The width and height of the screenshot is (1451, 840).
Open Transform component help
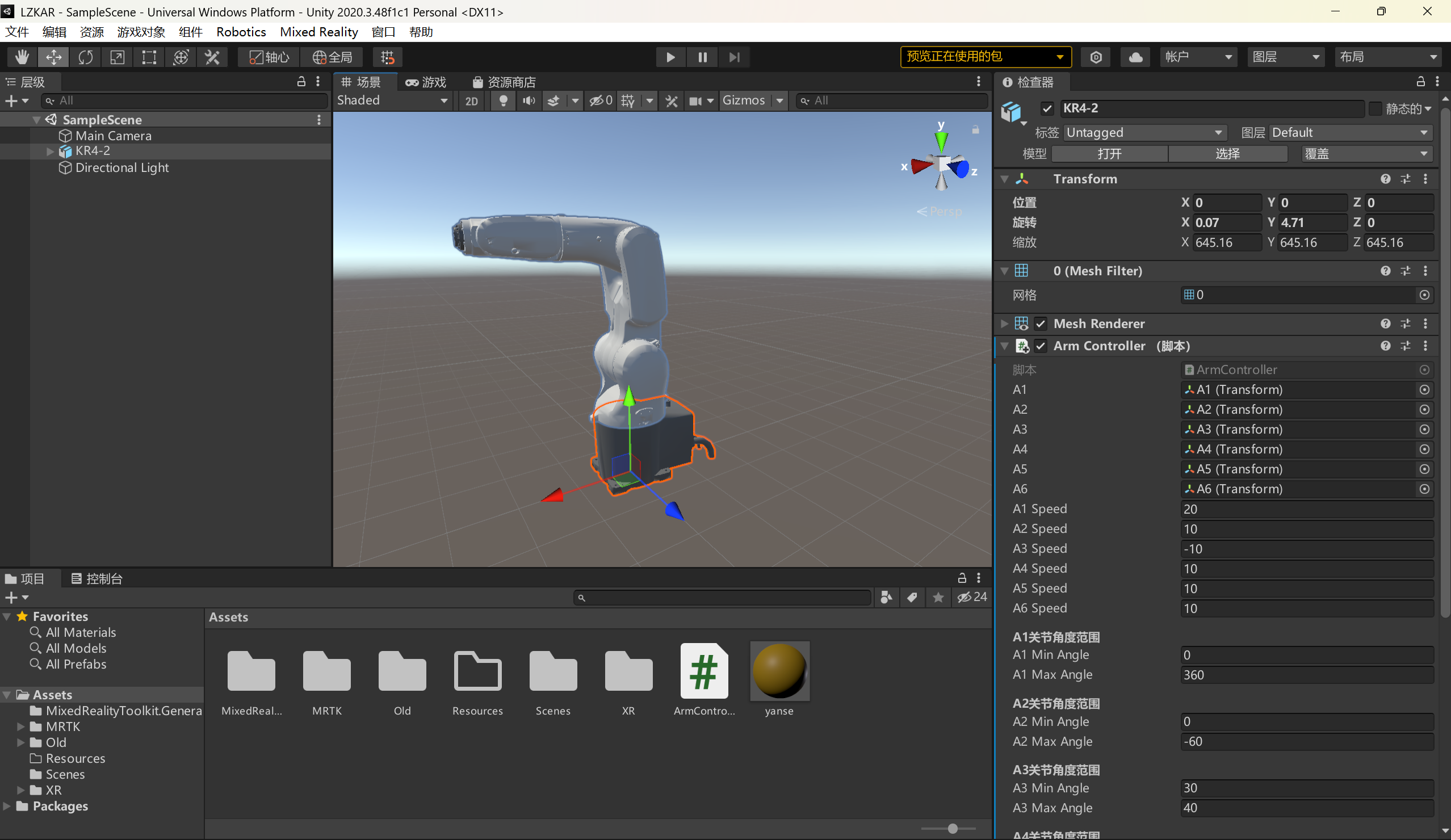pyautogui.click(x=1385, y=179)
